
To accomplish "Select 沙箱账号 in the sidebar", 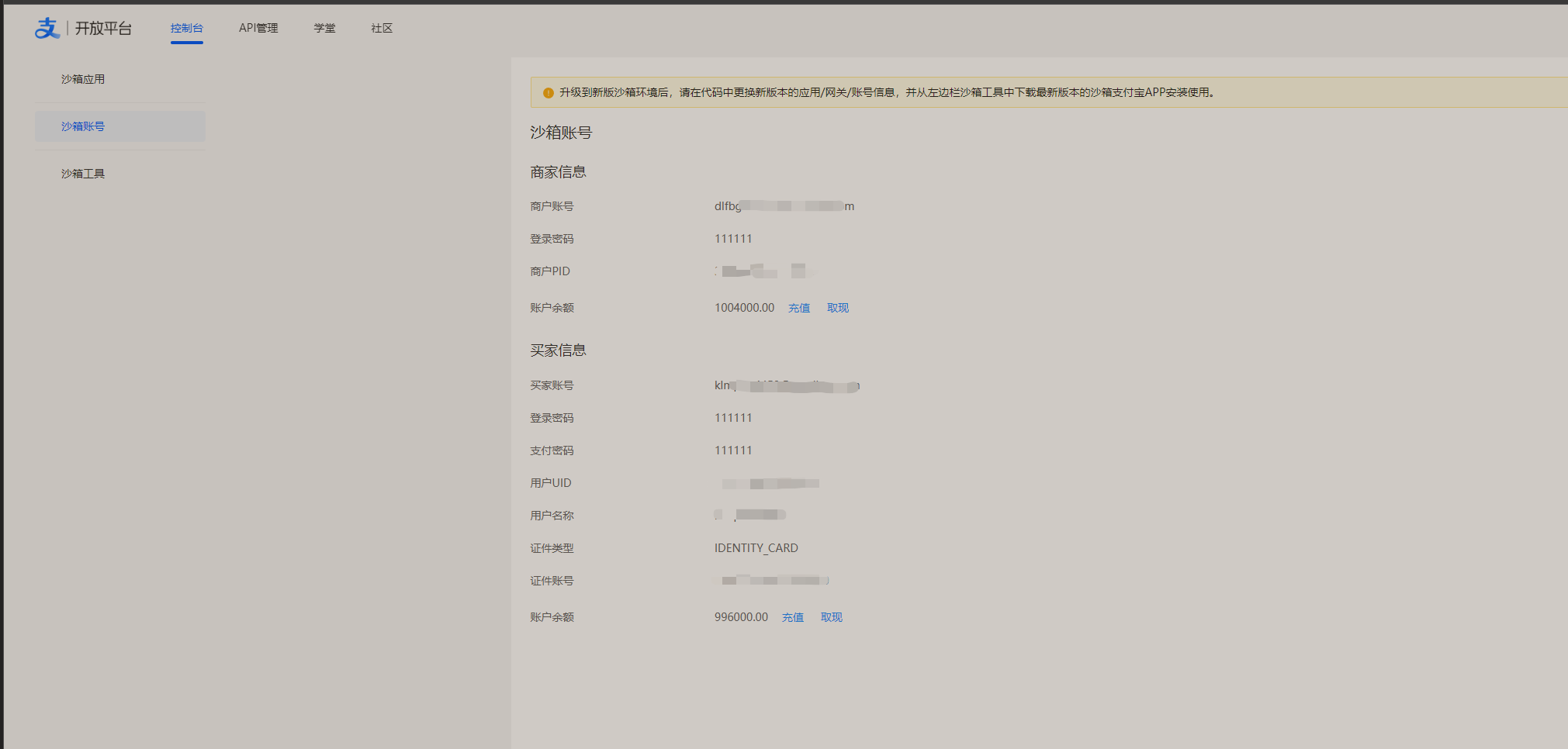I will (120, 126).
